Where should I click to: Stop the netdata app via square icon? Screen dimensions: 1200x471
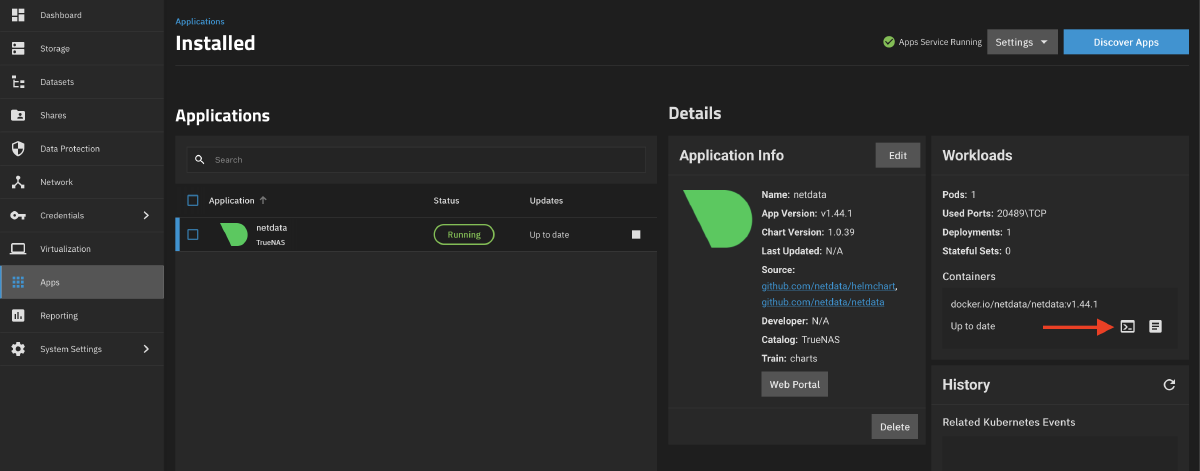(x=636, y=235)
